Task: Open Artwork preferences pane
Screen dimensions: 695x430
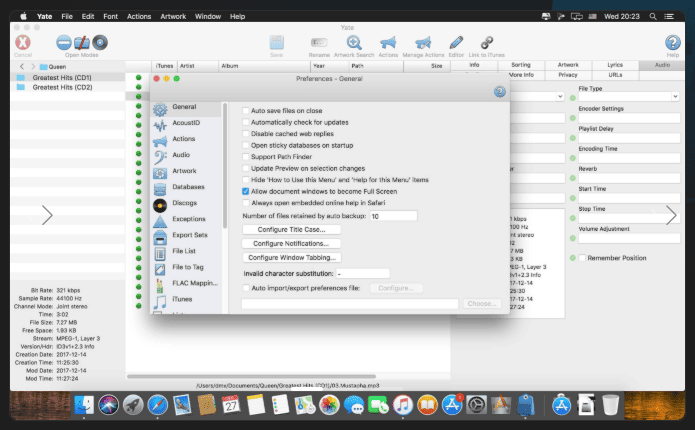Action: 187,172
